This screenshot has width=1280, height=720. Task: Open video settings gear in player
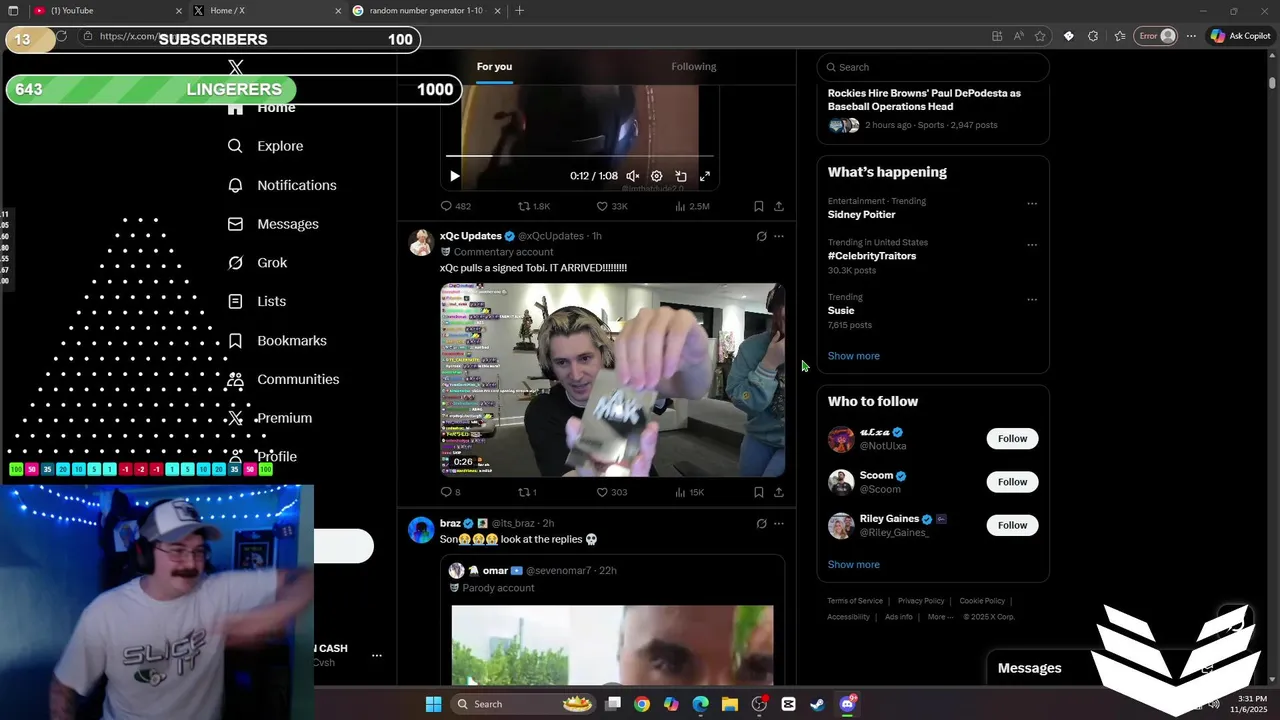point(657,176)
